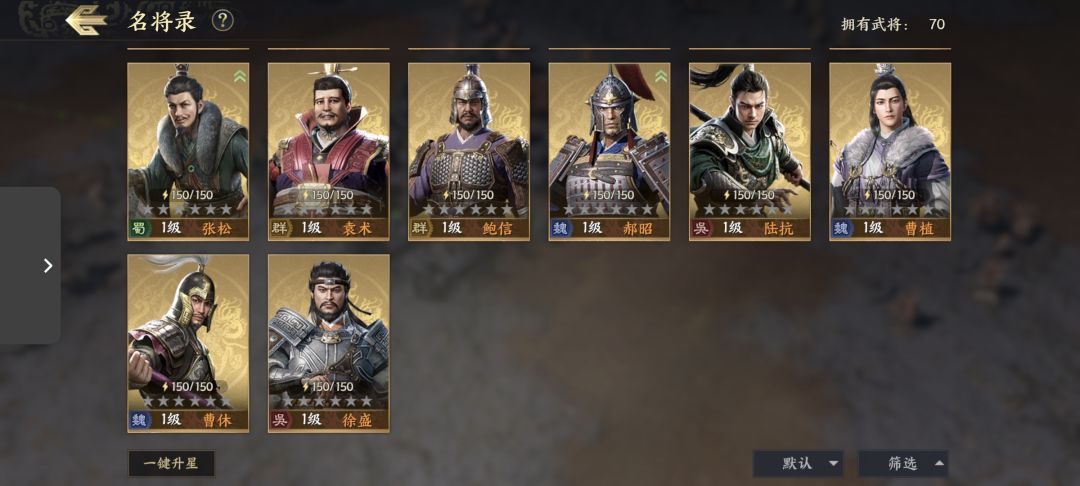The image size is (1080, 486).
Task: Click the 蜀 faction badge on 张松
Action: pos(139,229)
